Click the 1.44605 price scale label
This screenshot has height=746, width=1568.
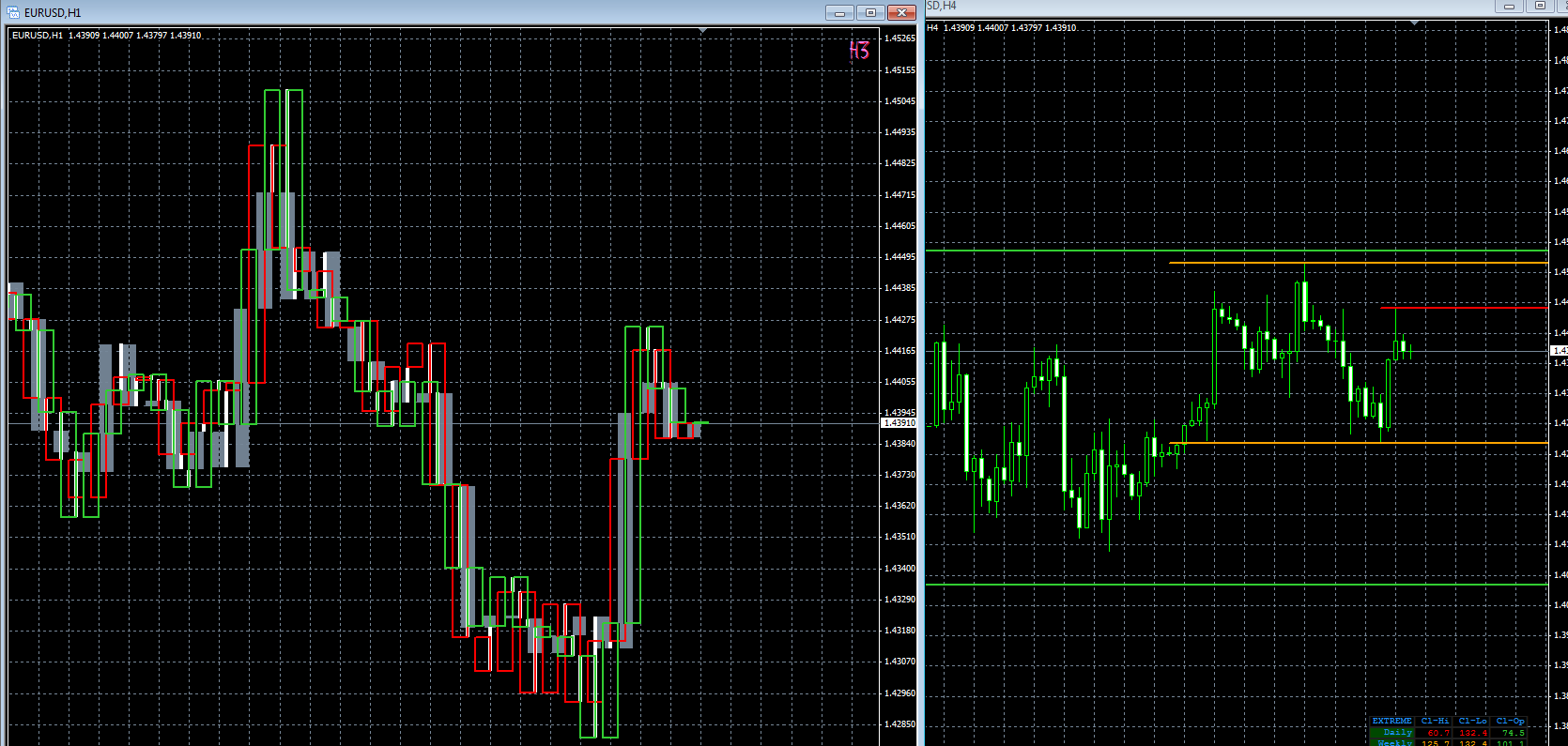(x=899, y=226)
